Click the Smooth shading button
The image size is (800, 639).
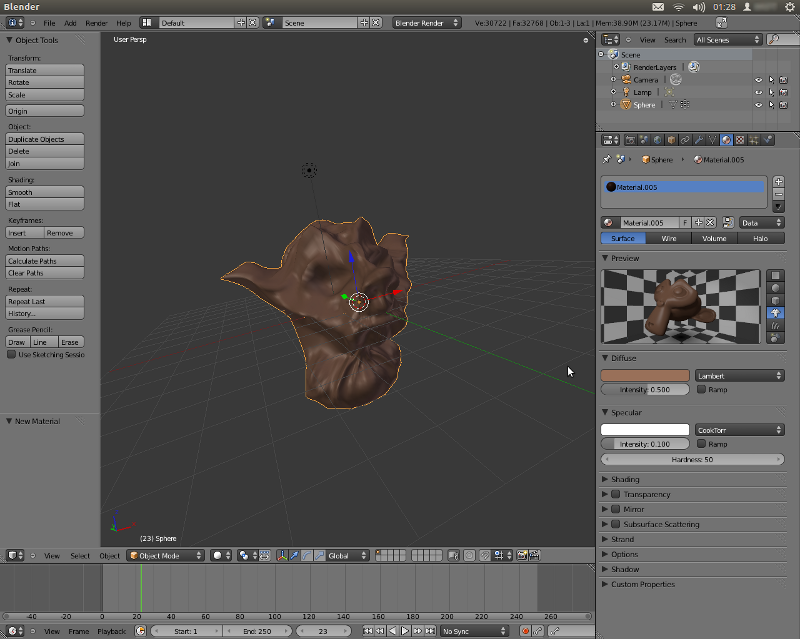(45, 192)
